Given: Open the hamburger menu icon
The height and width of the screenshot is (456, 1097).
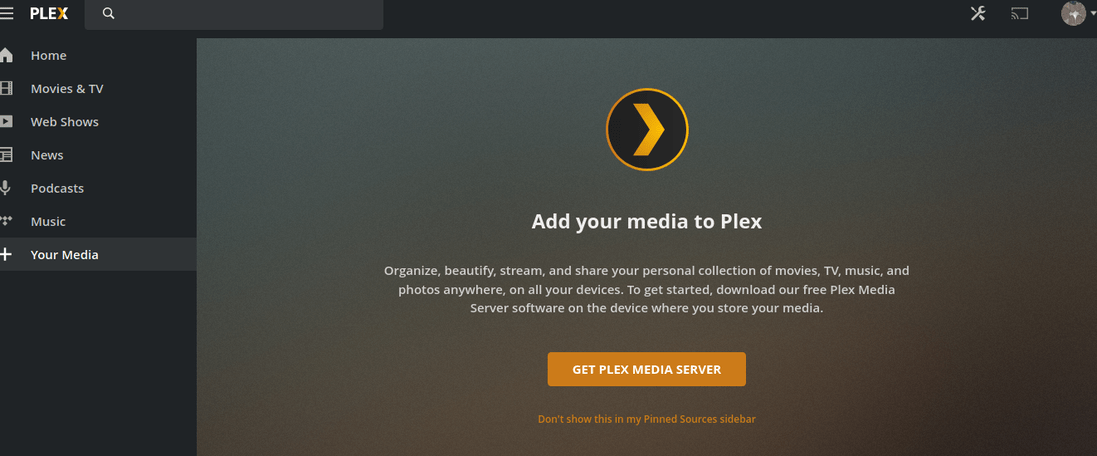Looking at the screenshot, I should pos(6,13).
